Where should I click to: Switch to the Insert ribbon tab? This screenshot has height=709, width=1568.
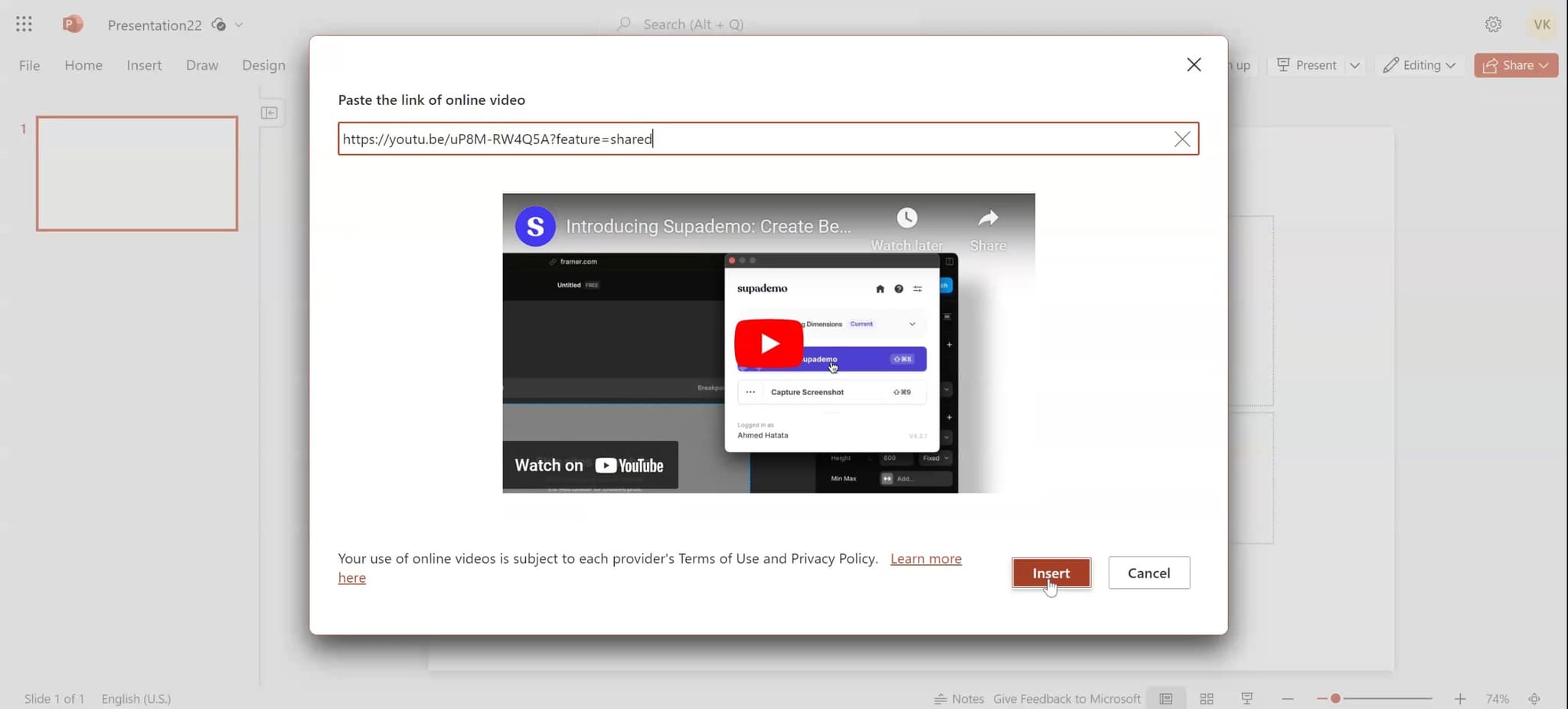(144, 65)
